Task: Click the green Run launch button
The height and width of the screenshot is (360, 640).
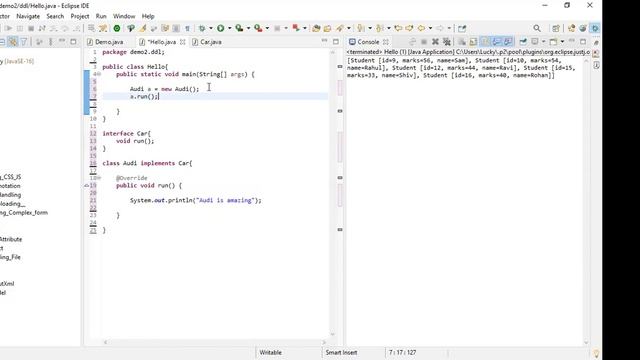Action: [220, 28]
